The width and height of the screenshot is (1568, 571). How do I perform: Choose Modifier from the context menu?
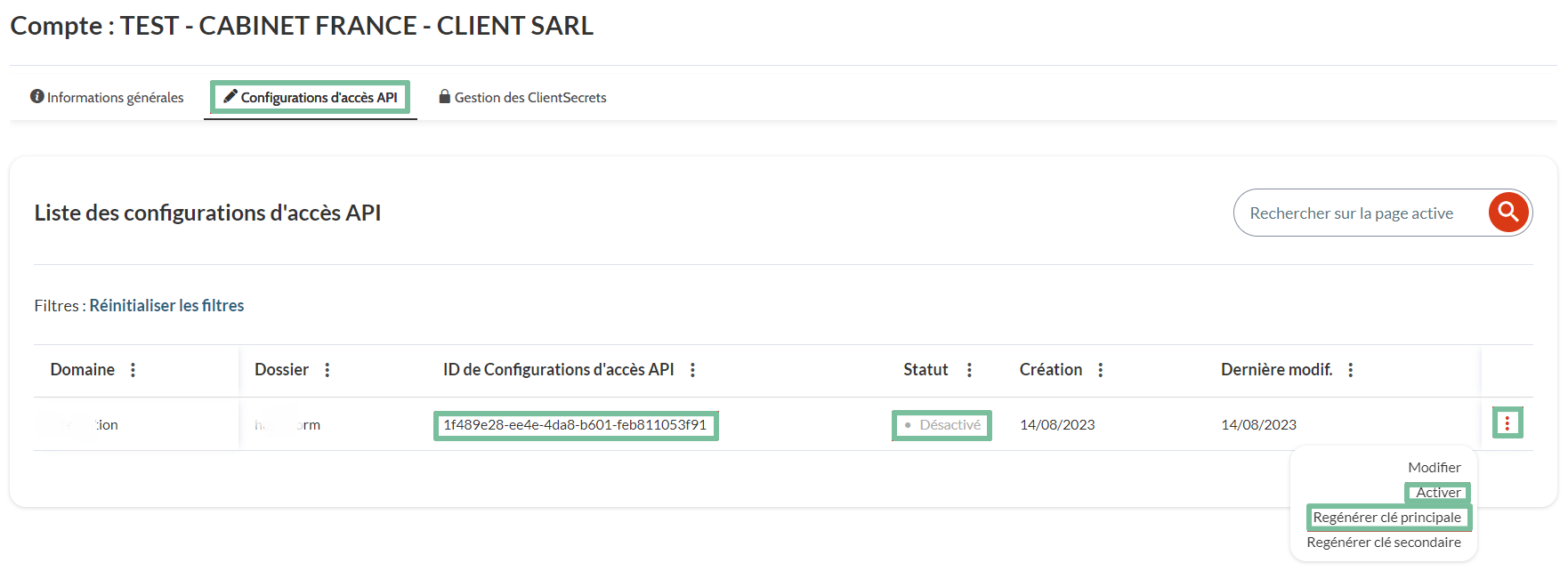click(x=1434, y=468)
